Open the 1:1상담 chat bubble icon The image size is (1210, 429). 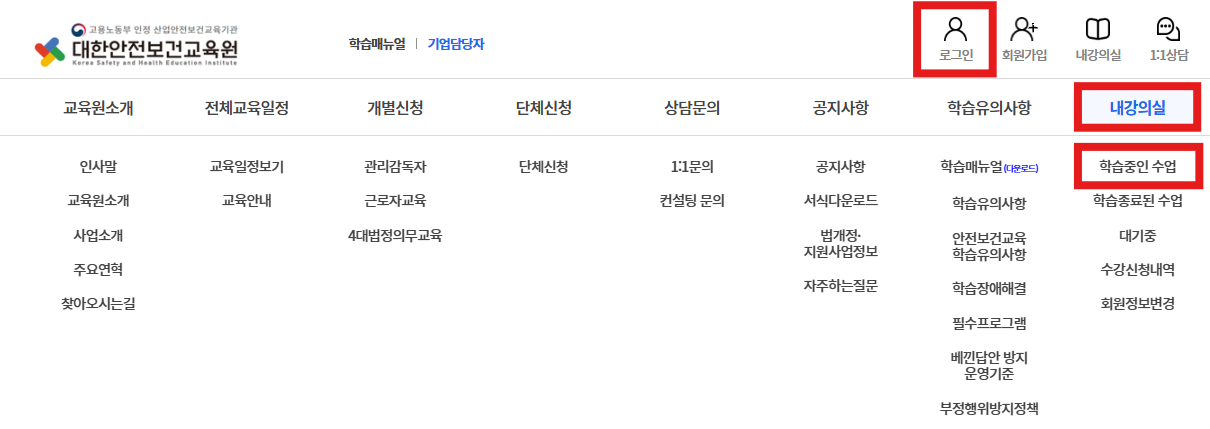tap(1168, 29)
